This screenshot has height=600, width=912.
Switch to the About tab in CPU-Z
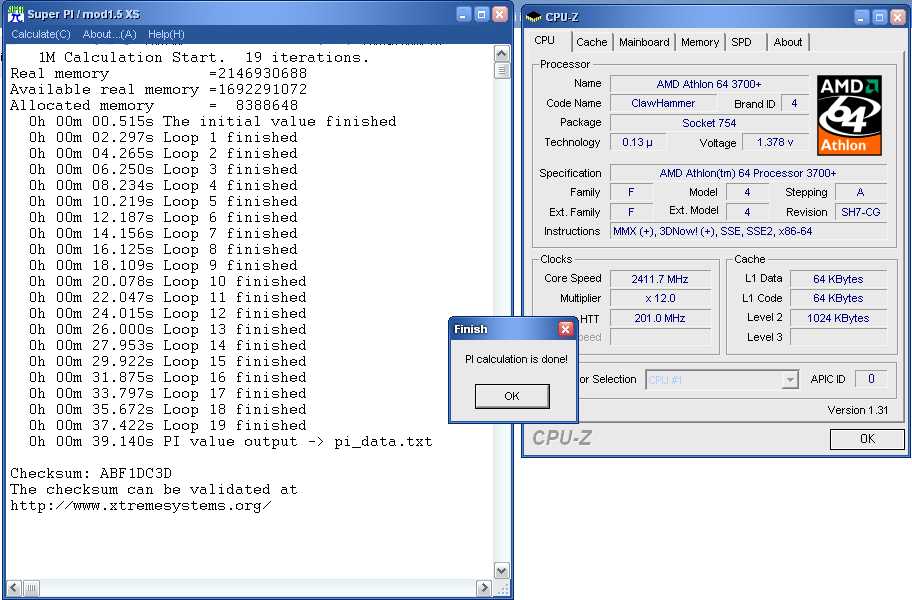click(788, 42)
